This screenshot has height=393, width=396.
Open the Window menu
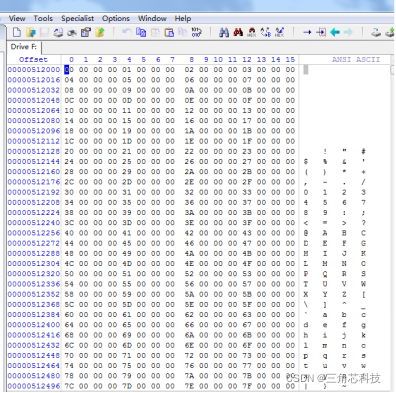pyautogui.click(x=152, y=19)
